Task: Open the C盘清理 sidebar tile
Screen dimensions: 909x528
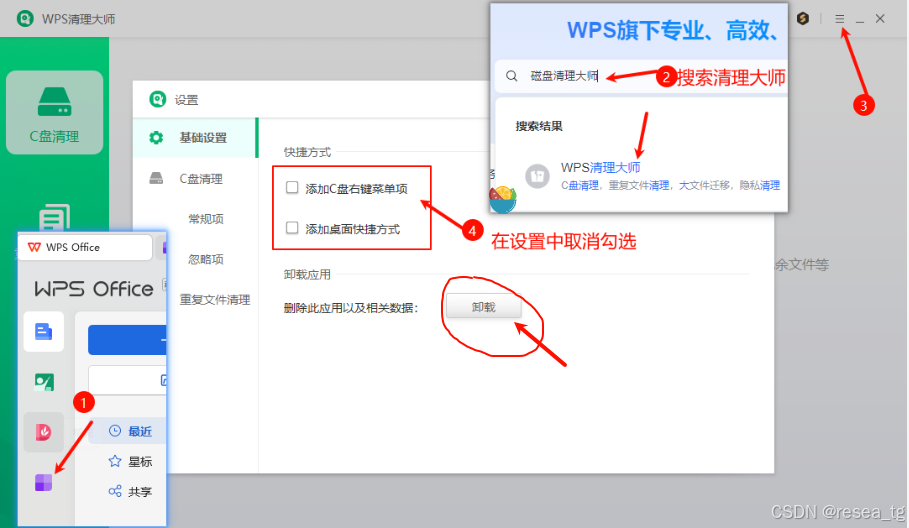Action: pyautogui.click(x=54, y=112)
